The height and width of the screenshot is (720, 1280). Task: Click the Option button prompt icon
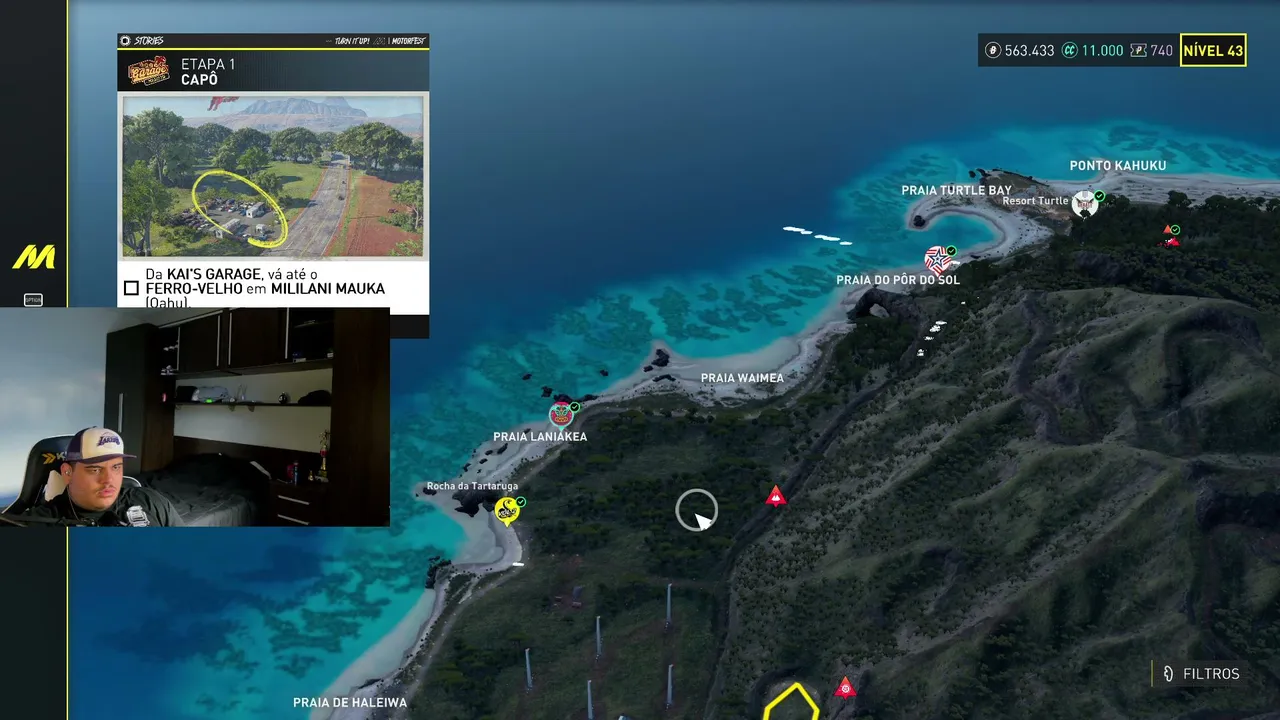(33, 299)
